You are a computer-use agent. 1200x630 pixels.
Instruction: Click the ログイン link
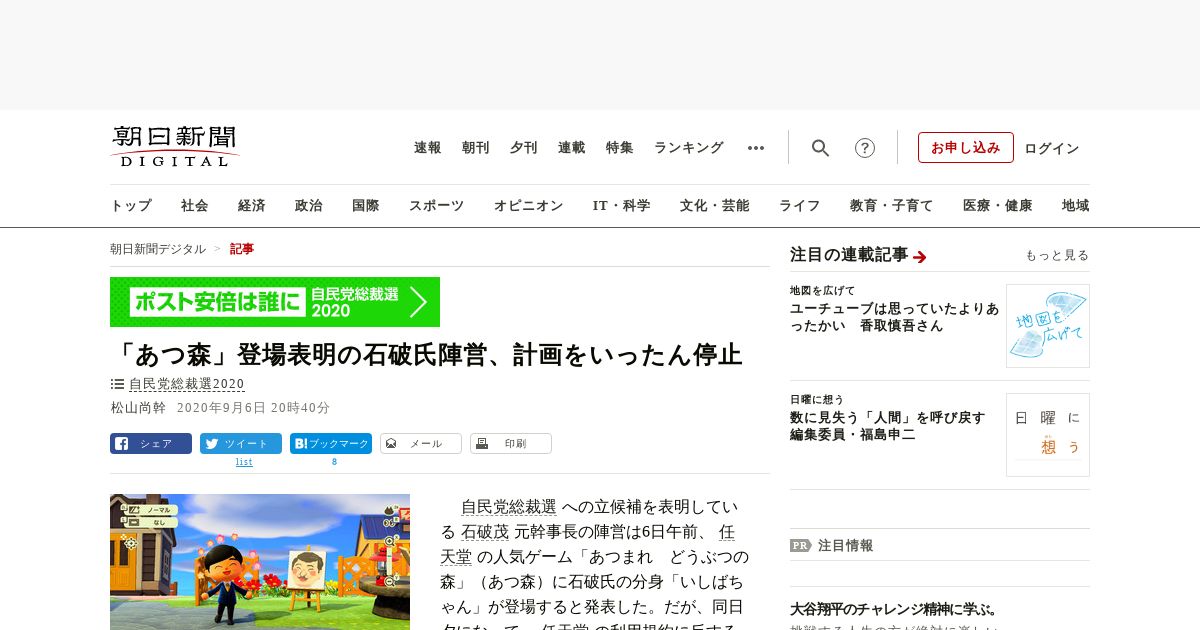click(x=1052, y=148)
